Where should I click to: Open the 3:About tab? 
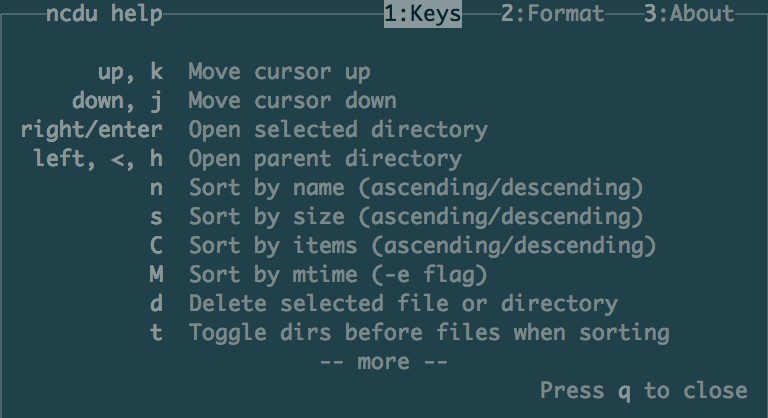click(x=689, y=14)
